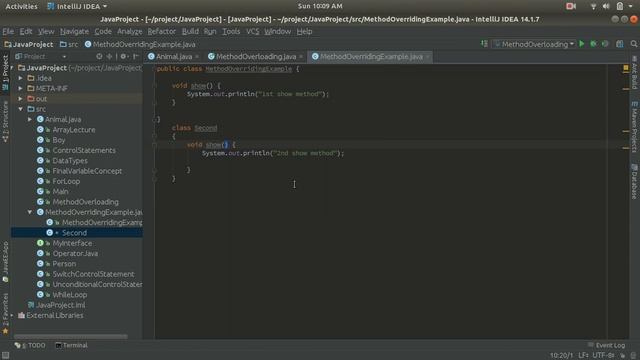
Task: Click the Debug bug icon in toolbar
Action: pos(593,44)
